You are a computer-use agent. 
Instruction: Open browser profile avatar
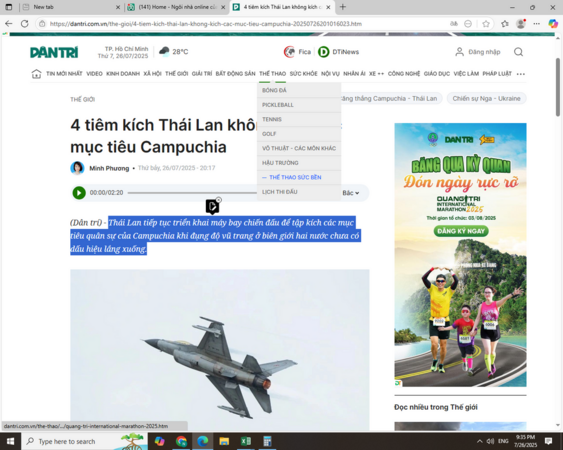pyautogui.click(x=521, y=24)
